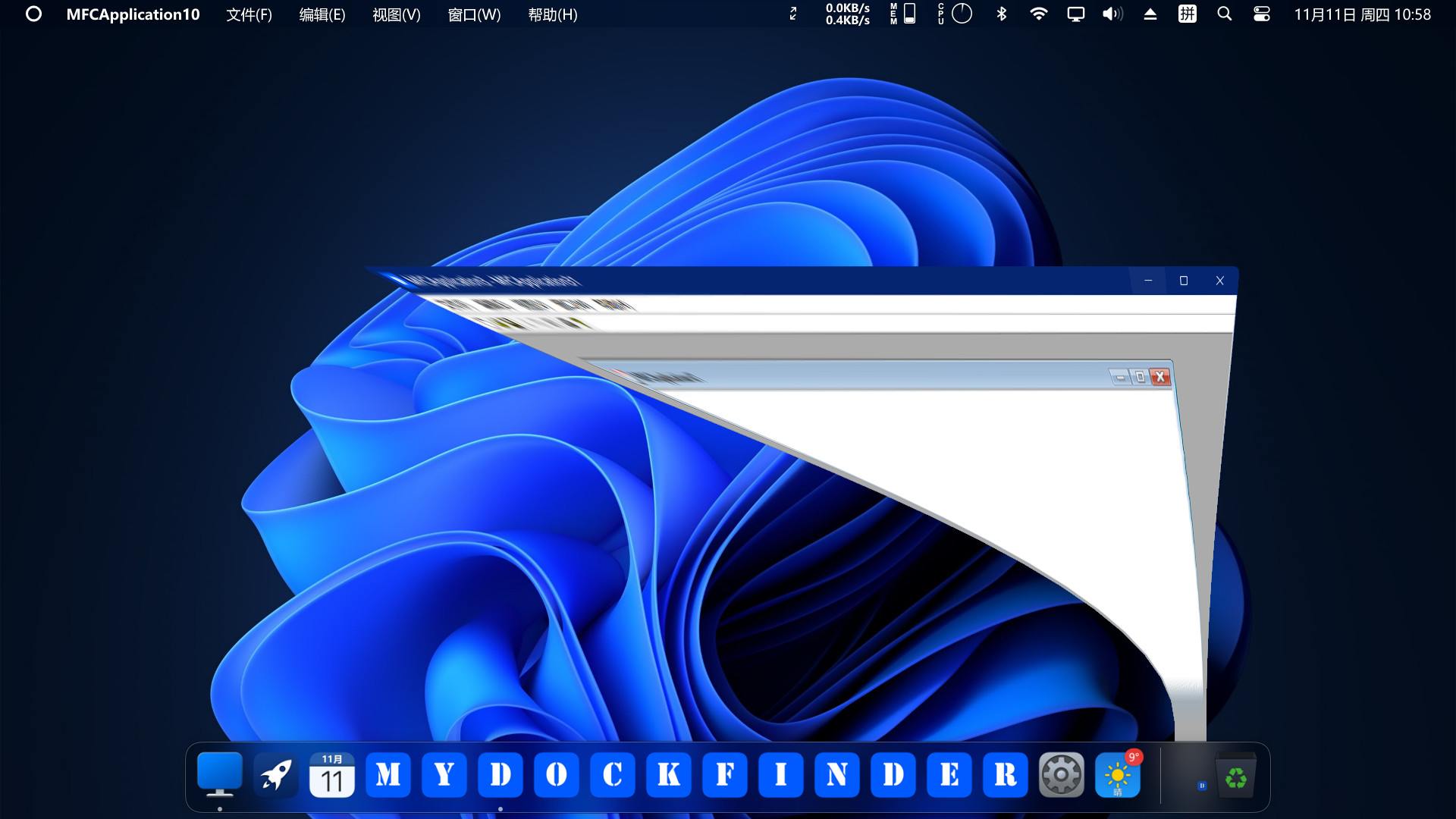Click the eject icon in the menu bar
This screenshot has height=819, width=1456.
tap(1150, 14)
